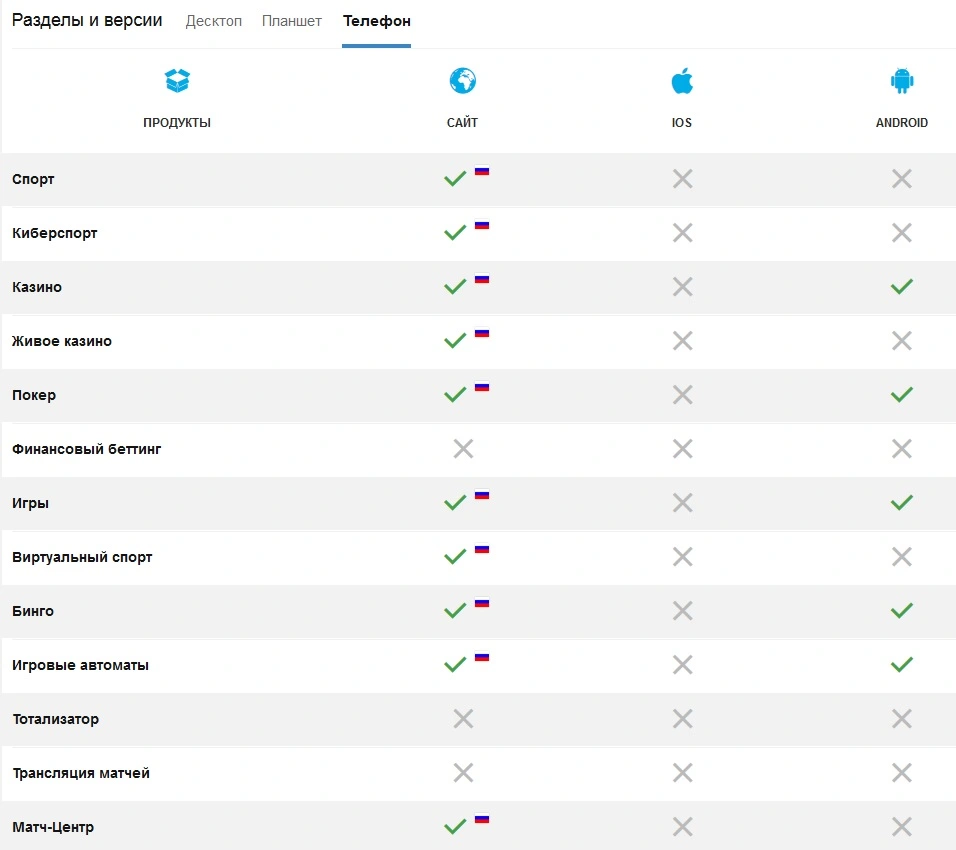Click the Russian flag in Матч-Центр row

click(482, 820)
